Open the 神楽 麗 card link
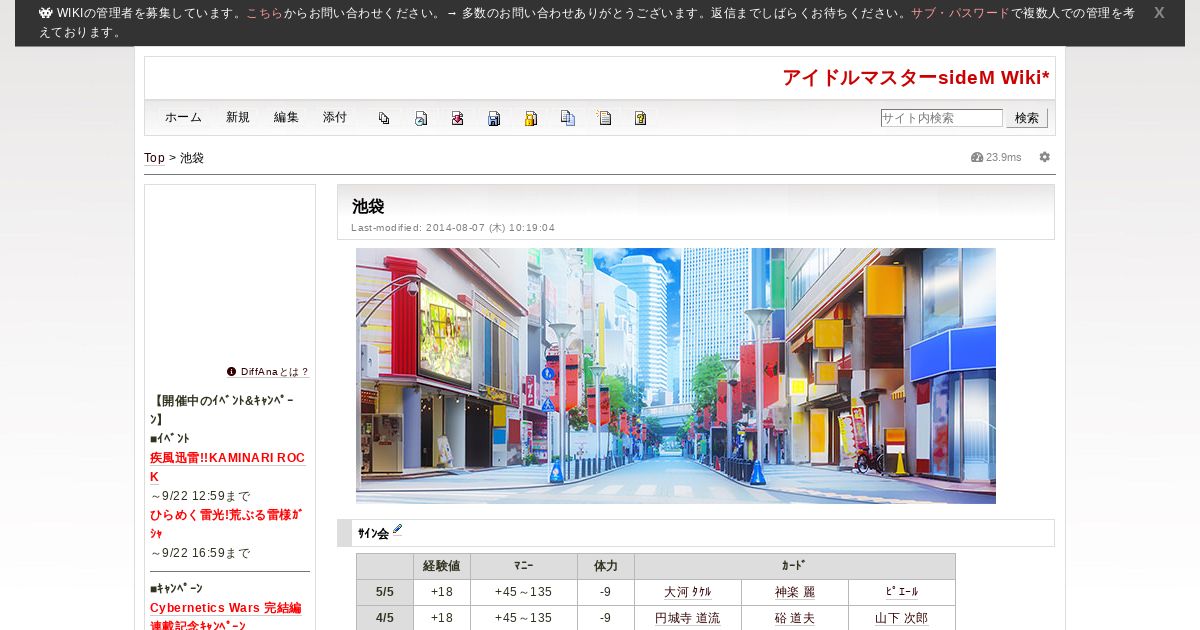 [795, 592]
